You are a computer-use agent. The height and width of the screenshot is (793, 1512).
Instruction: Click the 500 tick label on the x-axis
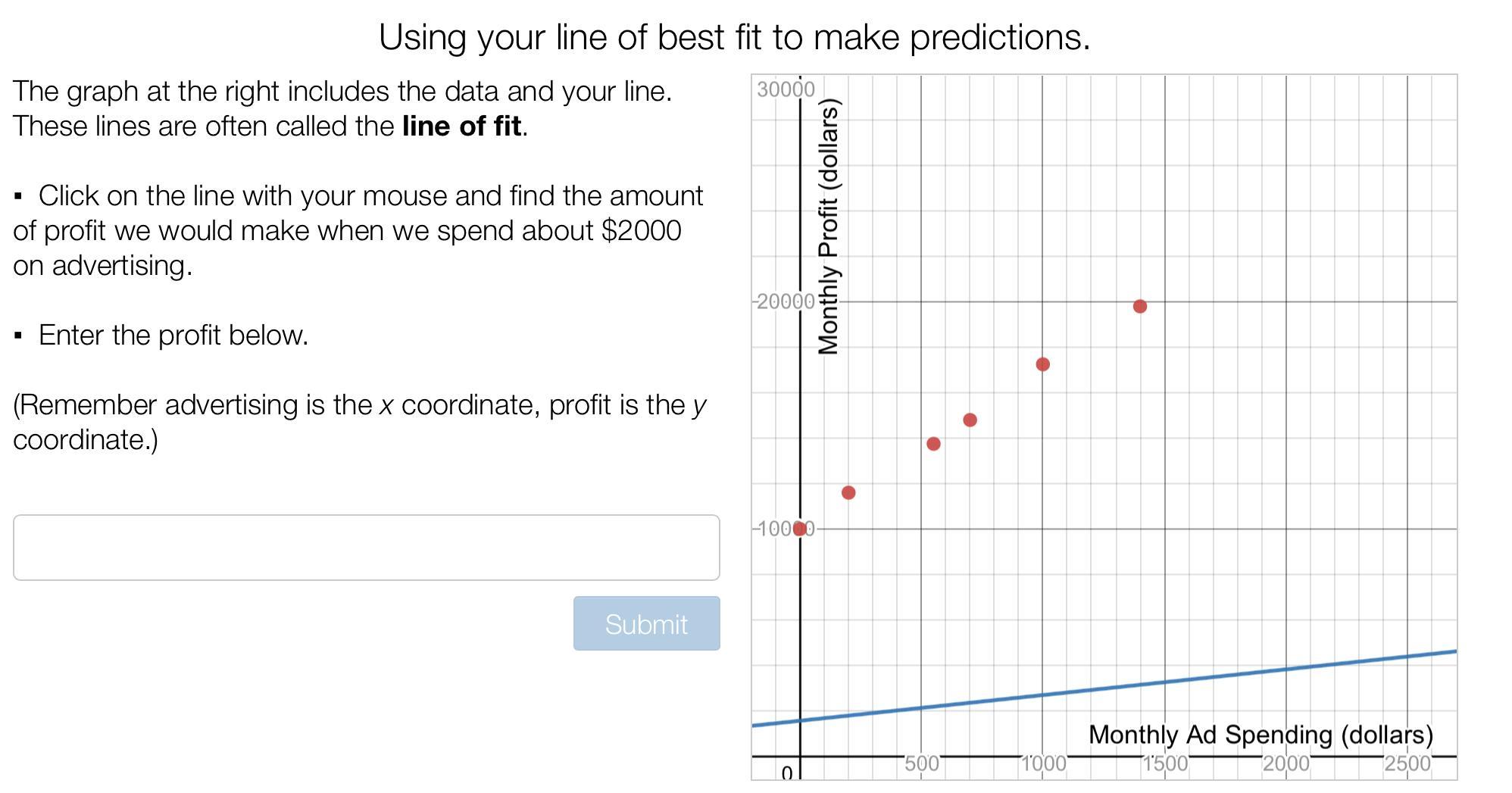click(921, 763)
